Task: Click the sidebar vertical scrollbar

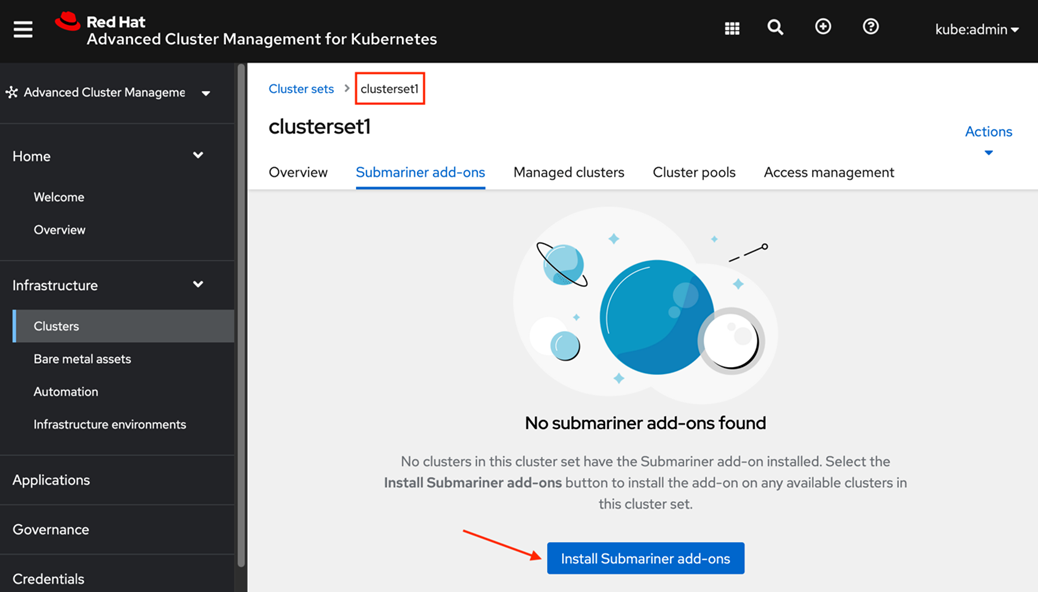Action: (241, 315)
